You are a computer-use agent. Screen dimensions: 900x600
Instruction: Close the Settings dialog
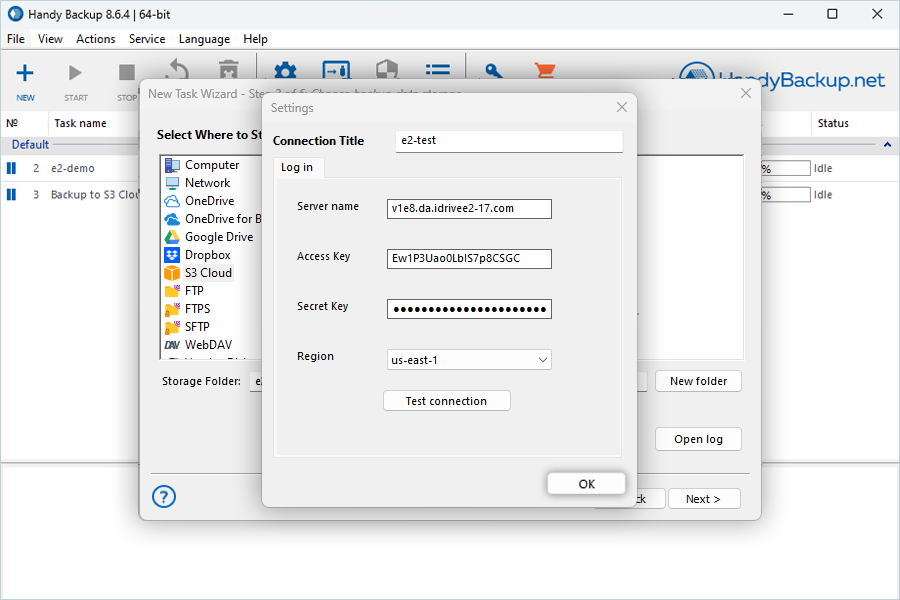622,107
